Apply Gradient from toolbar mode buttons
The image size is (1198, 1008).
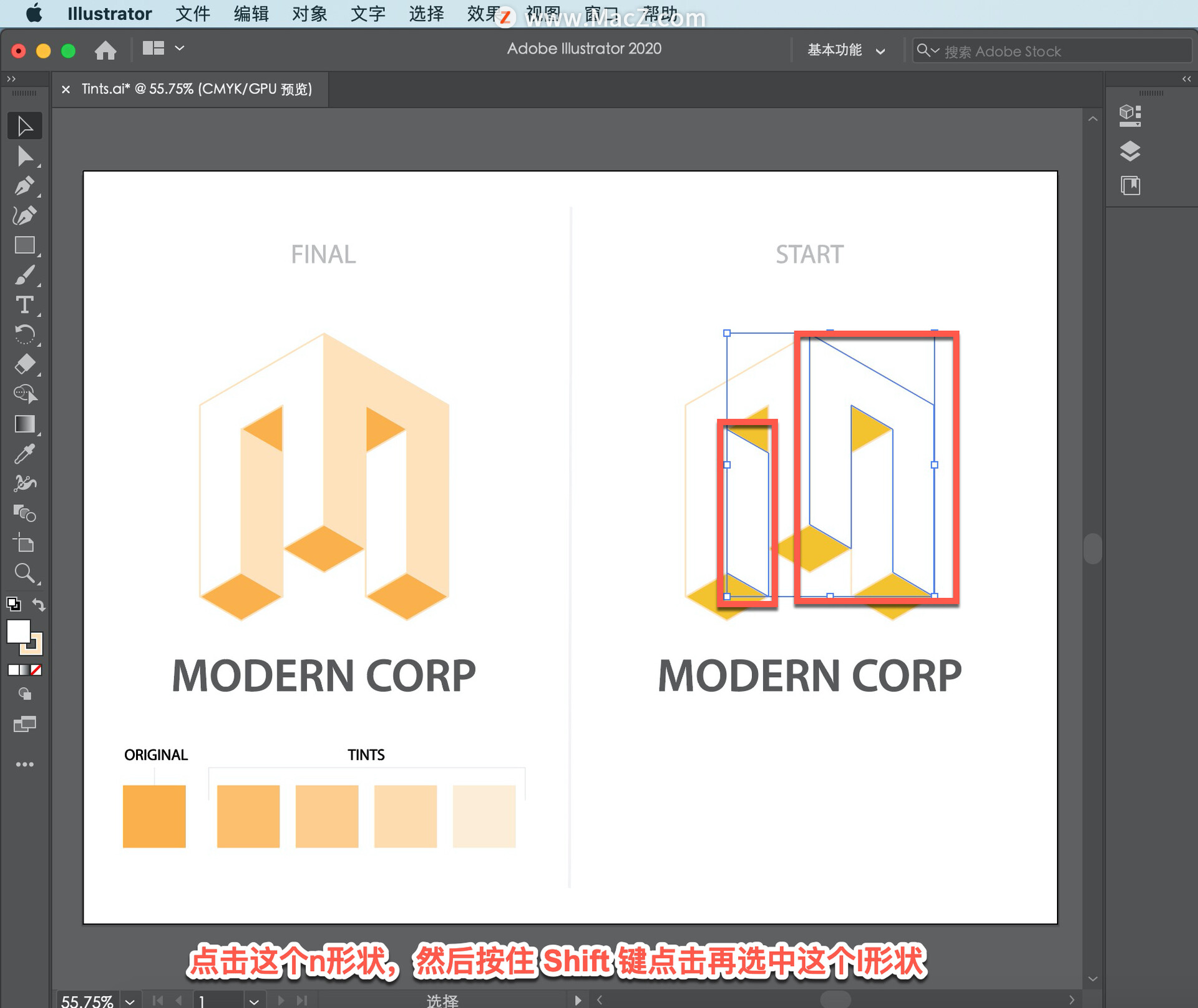[x=25, y=670]
